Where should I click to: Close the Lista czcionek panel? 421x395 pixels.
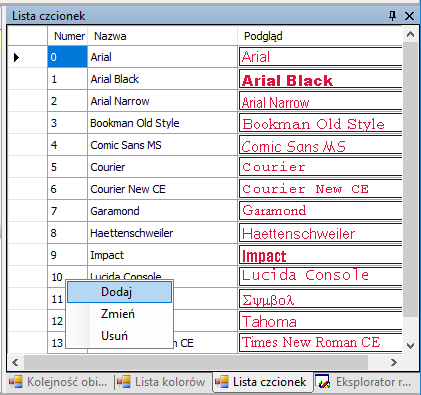coord(409,16)
